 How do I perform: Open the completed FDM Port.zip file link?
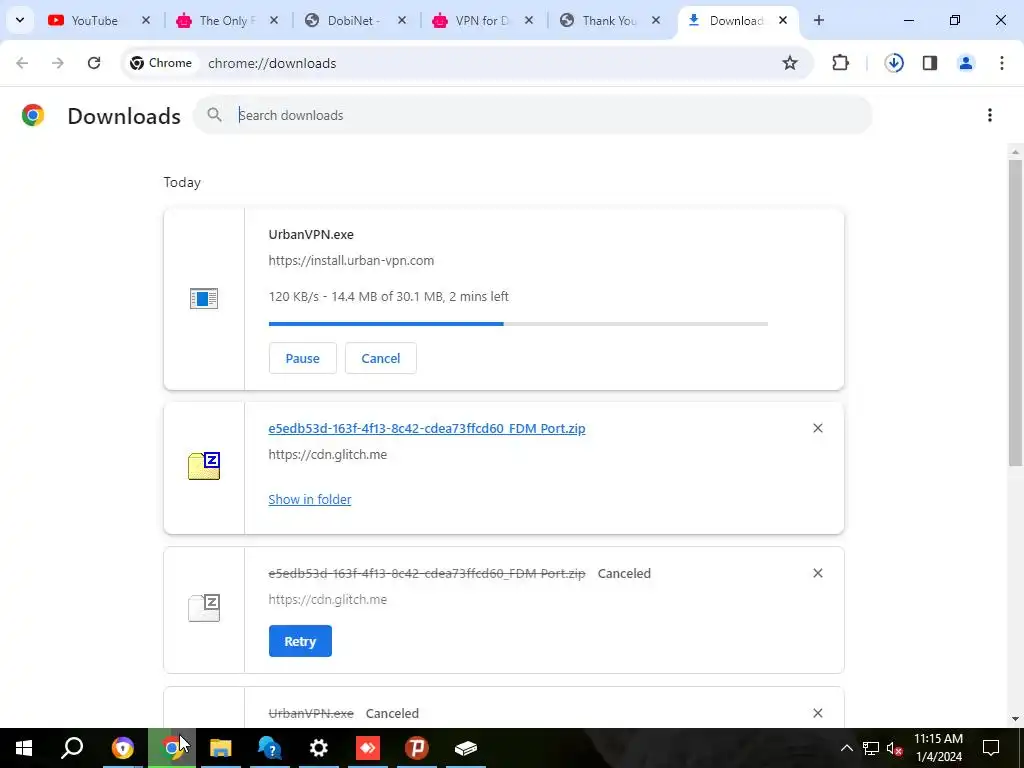click(427, 428)
